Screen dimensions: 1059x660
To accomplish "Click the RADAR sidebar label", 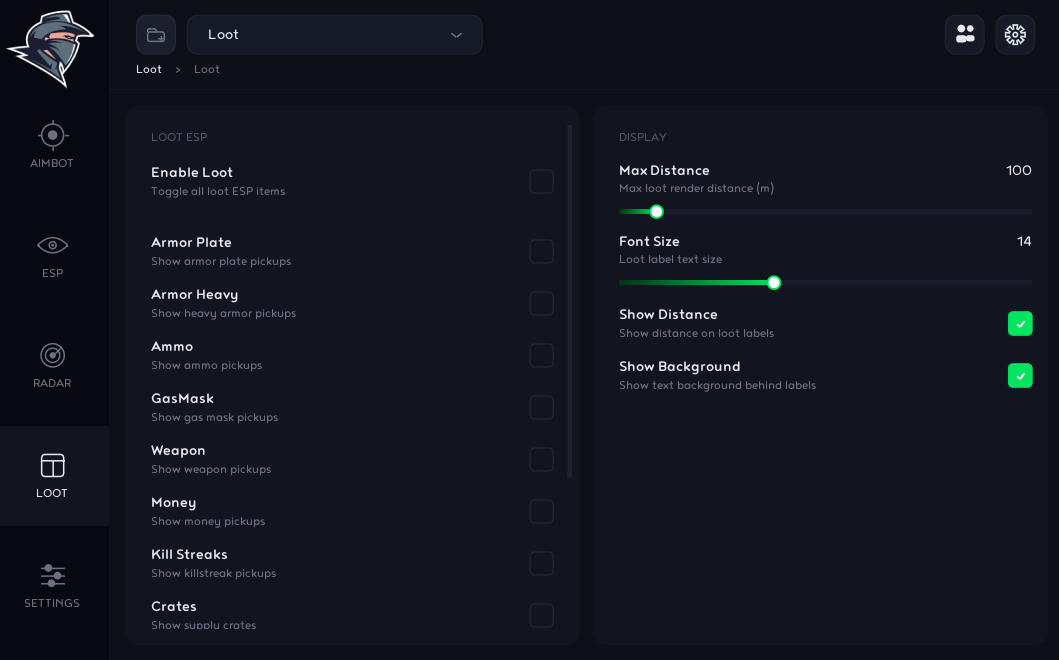I will (52, 383).
